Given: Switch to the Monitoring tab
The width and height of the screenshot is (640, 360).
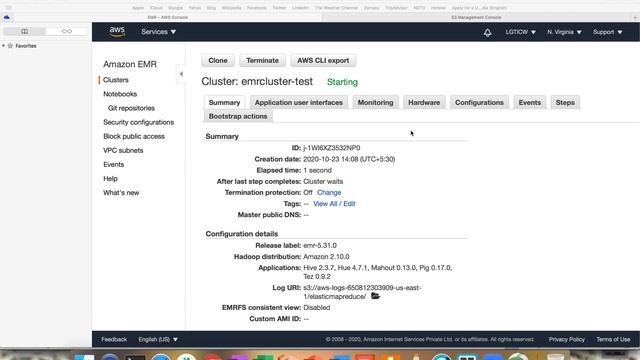Looking at the screenshot, I should (x=376, y=102).
